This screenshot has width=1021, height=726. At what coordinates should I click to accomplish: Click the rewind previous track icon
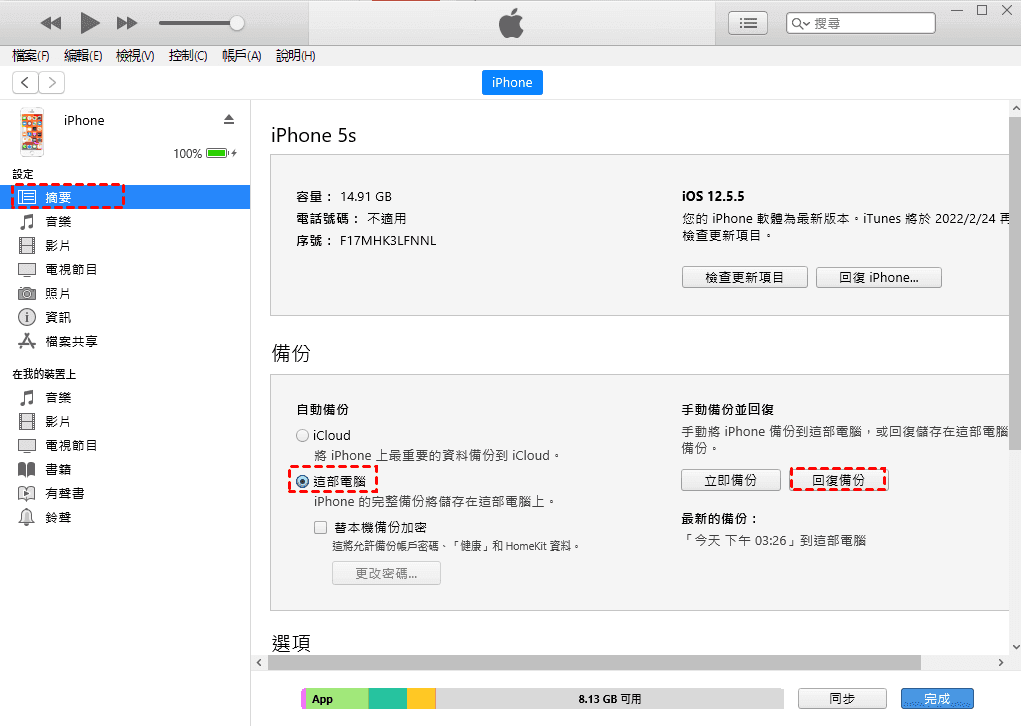click(x=52, y=22)
